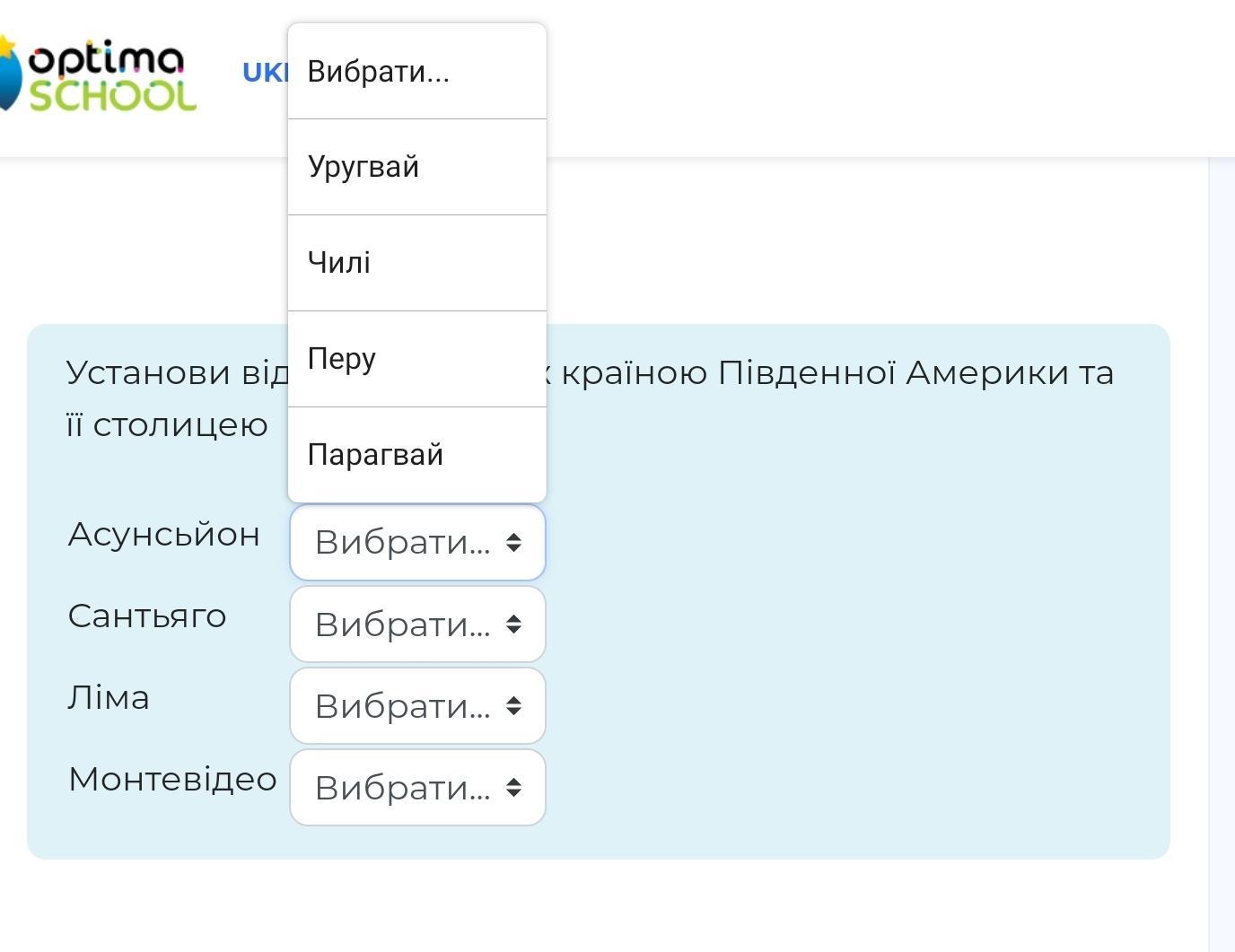This screenshot has height=952, width=1235.
Task: Tap the arrows icon in Ліма selector
Action: pyautogui.click(x=513, y=706)
